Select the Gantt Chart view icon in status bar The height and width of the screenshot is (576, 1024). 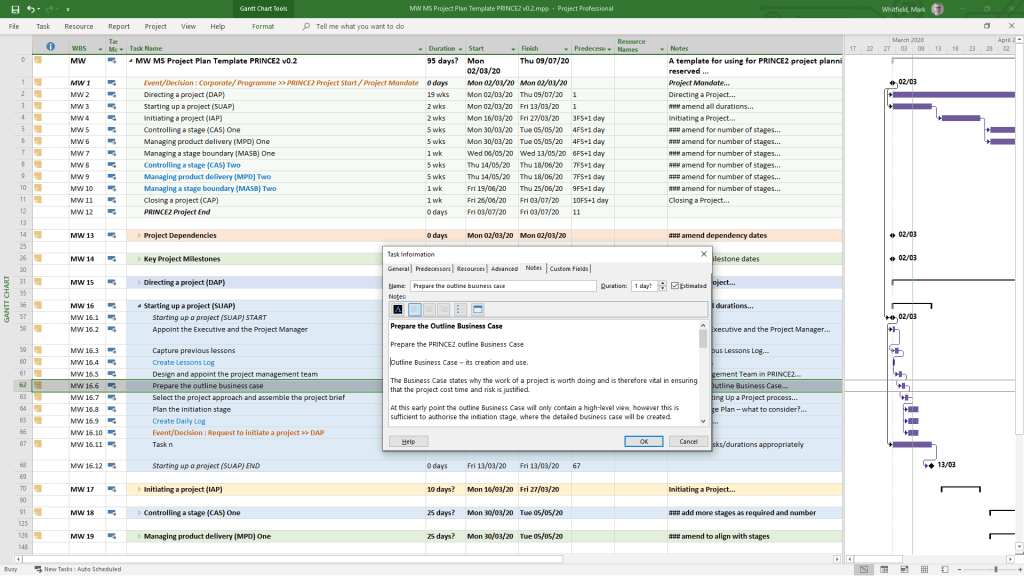[863, 569]
